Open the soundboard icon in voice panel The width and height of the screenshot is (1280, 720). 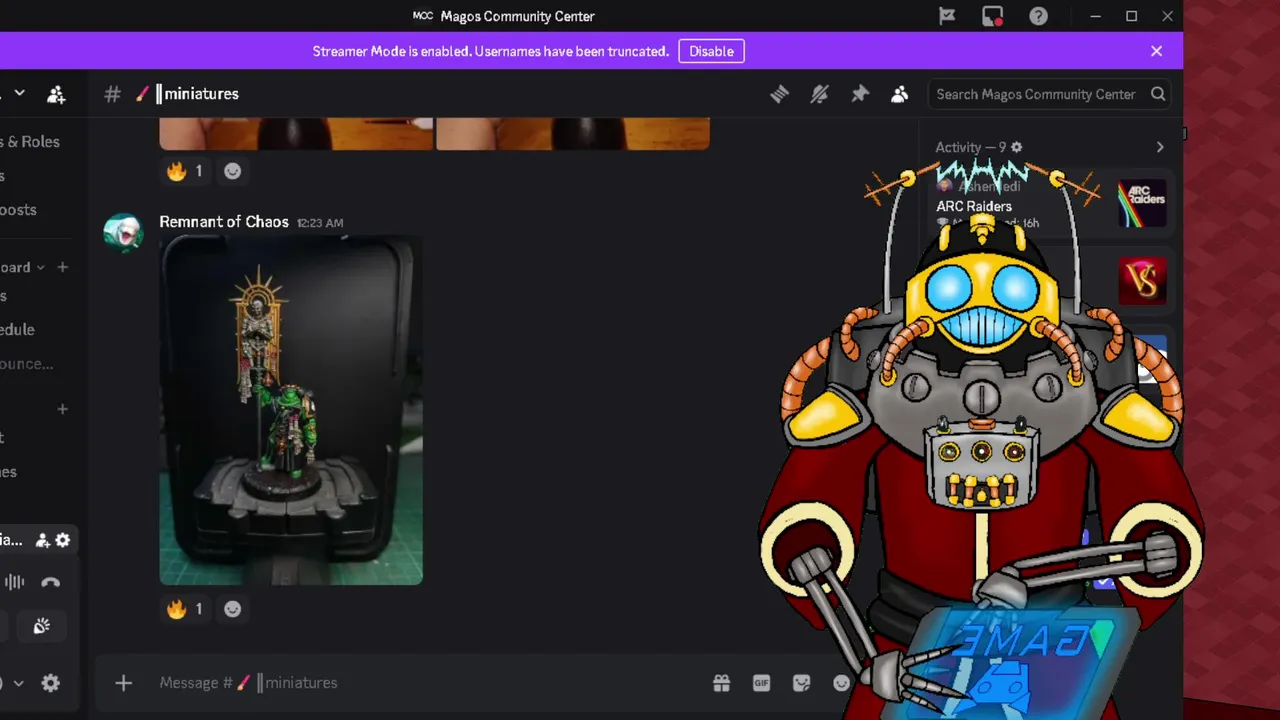(41, 626)
